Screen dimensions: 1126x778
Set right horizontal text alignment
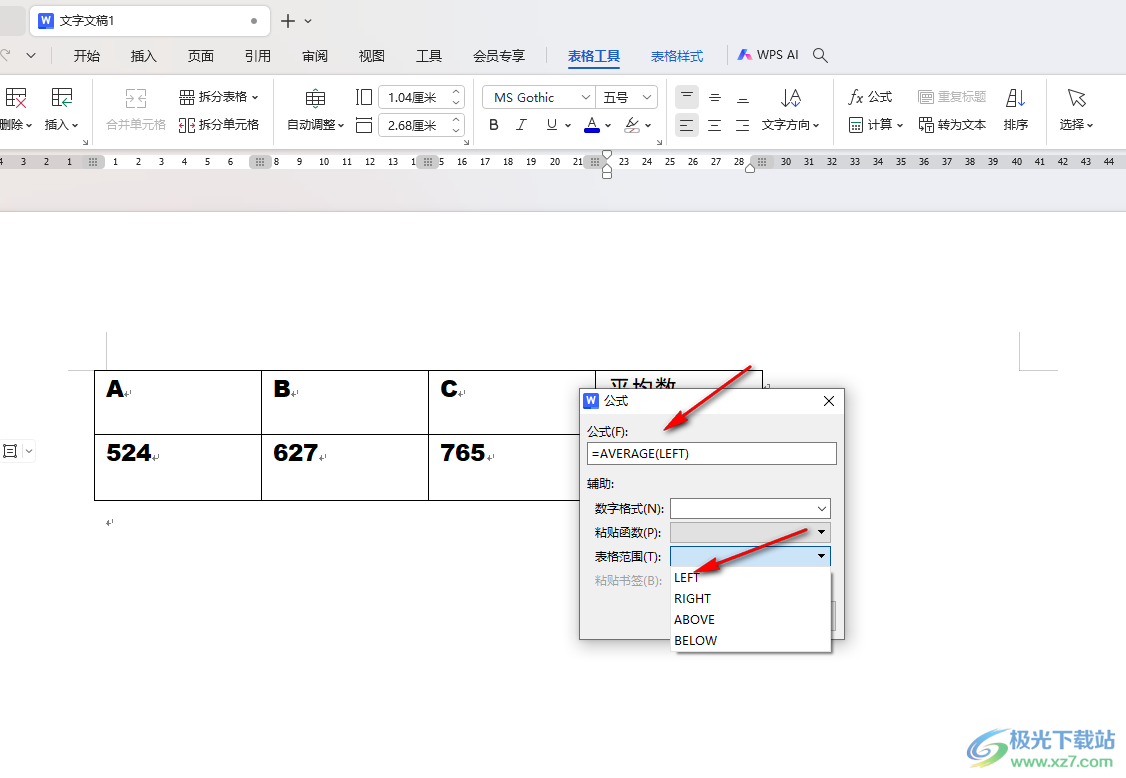743,126
